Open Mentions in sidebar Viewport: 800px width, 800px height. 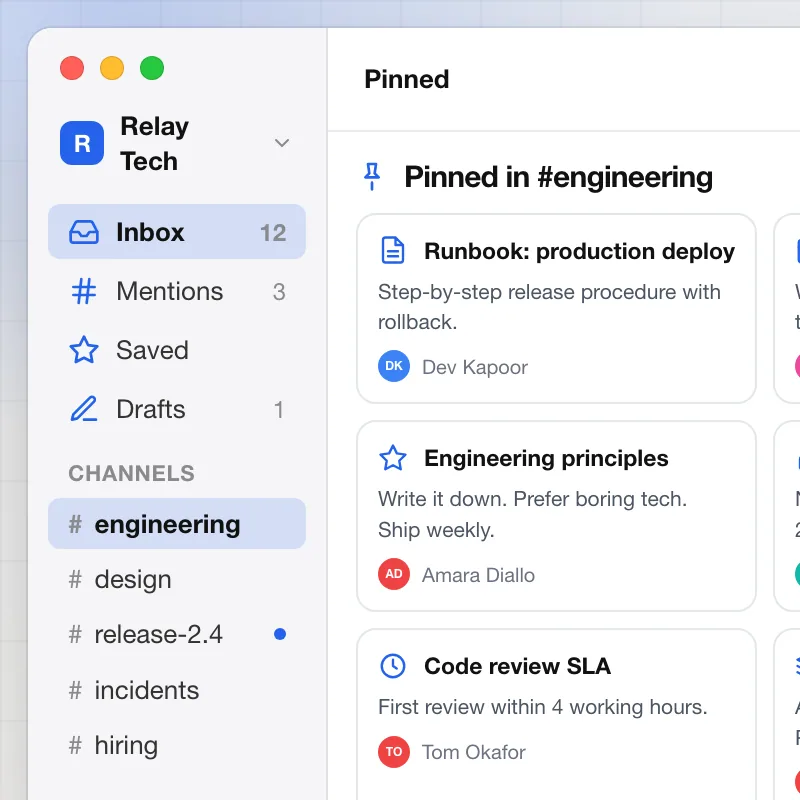(177, 291)
